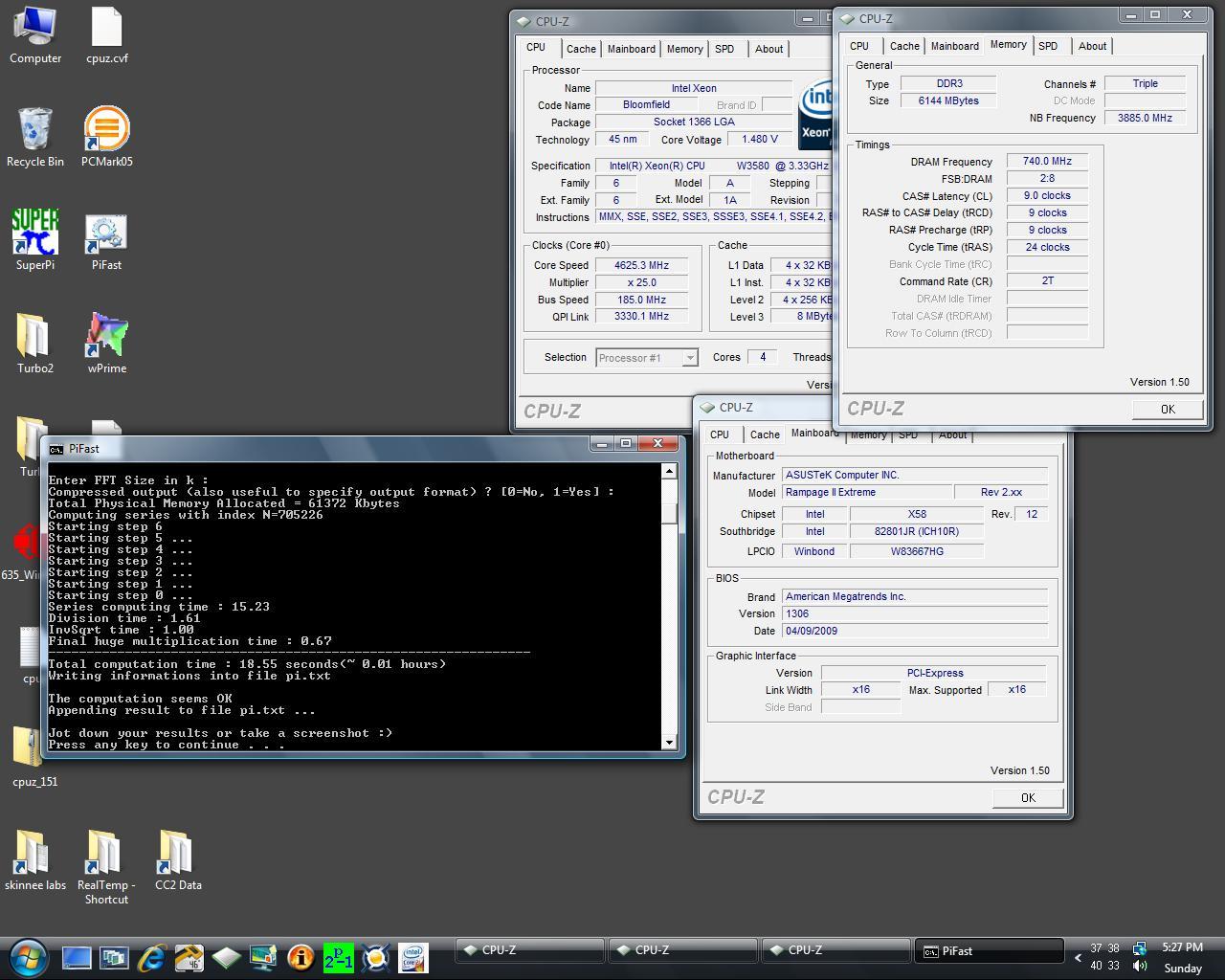Open Cache tab in CPU-Z processor window
1225x980 pixels.
point(581,49)
